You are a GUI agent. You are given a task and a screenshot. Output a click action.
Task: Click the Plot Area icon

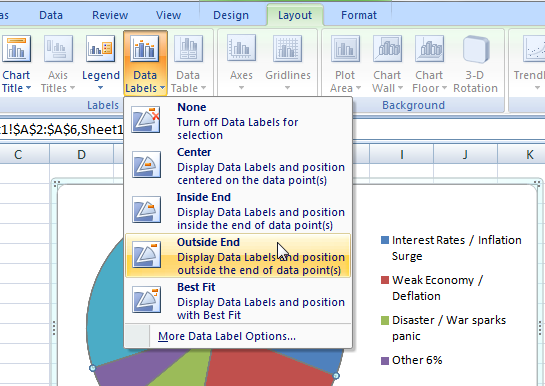pyautogui.click(x=345, y=48)
